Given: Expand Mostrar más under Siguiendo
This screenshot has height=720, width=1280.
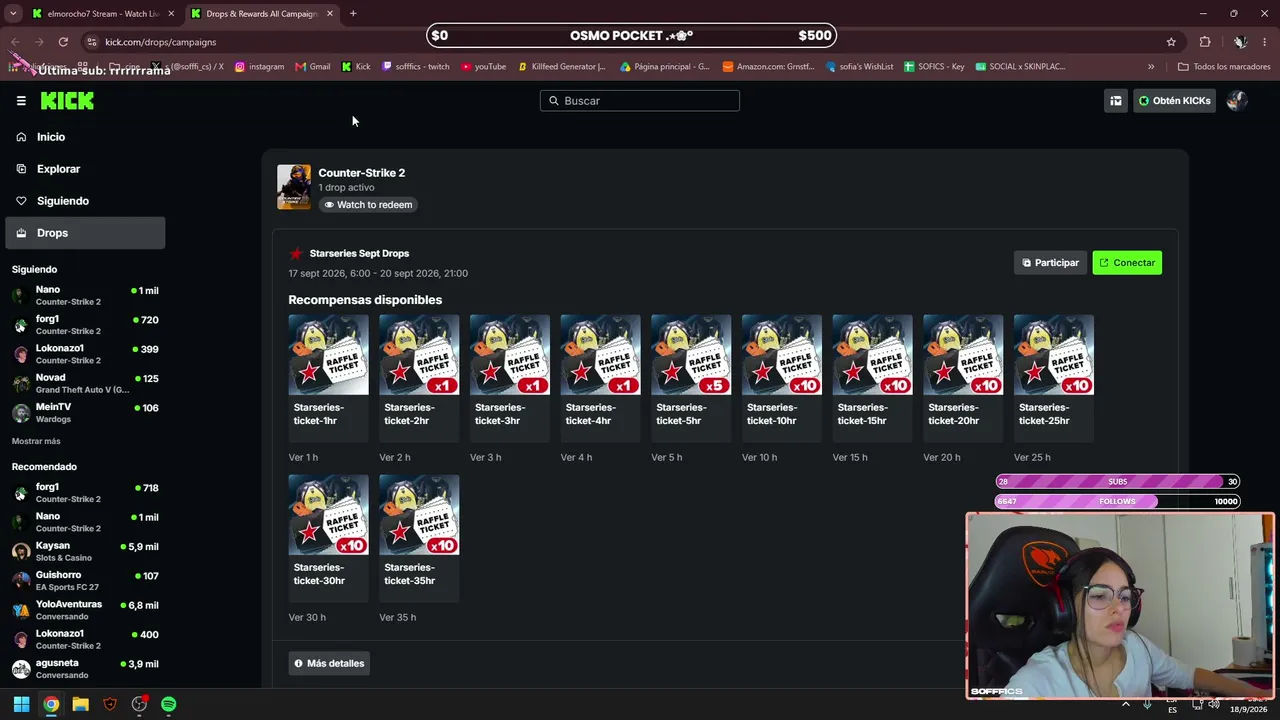Looking at the screenshot, I should [36, 441].
